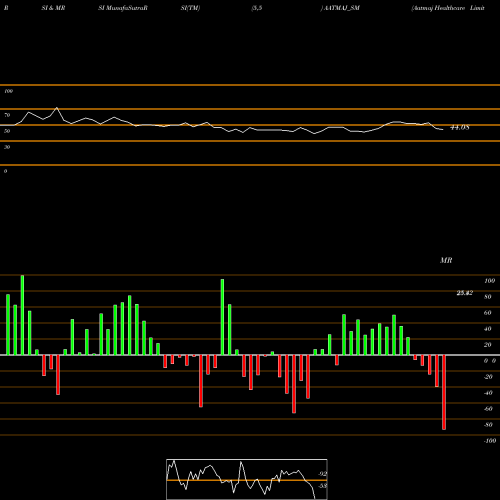
Task: Click the 'SI(TM)' header label
Action: coord(190,8)
